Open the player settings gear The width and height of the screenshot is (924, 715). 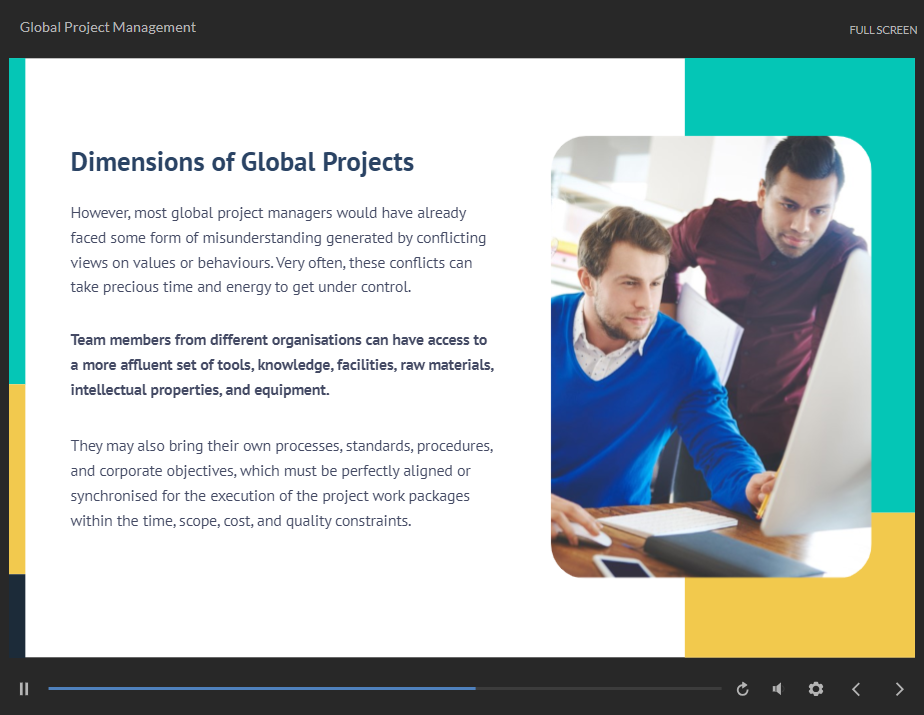816,689
